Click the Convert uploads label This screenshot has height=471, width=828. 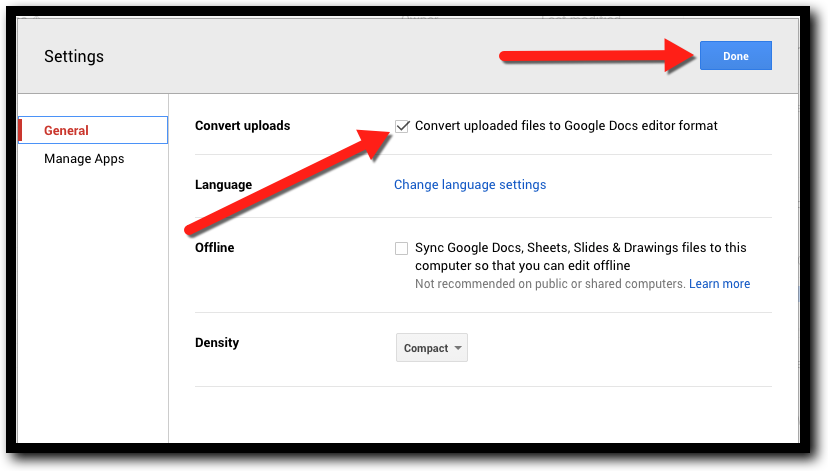click(242, 126)
